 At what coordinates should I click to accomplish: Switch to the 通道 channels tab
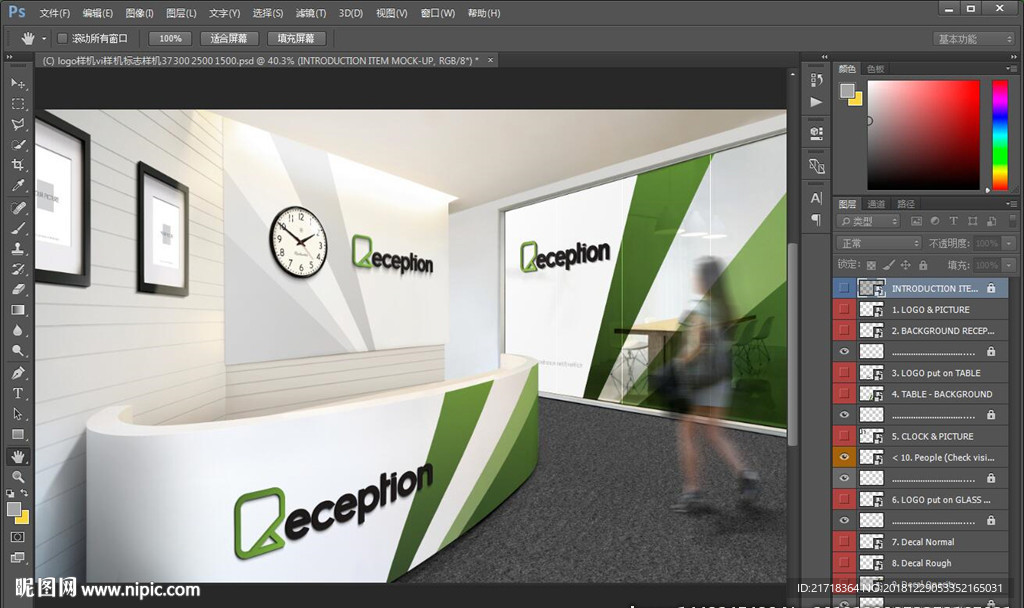tap(876, 204)
